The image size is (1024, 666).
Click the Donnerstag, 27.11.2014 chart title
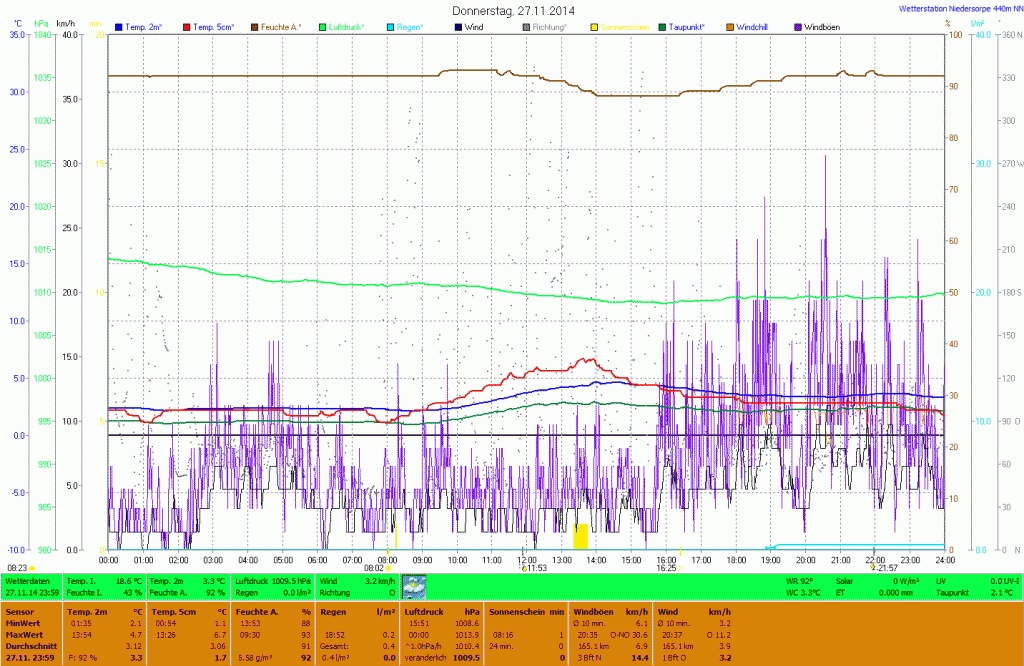point(513,10)
